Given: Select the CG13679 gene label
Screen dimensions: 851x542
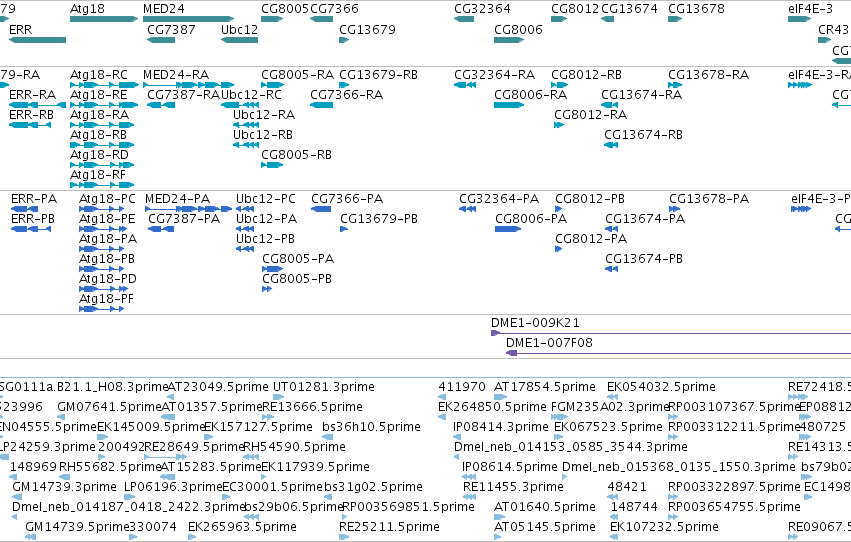Looking at the screenshot, I should point(367,29).
